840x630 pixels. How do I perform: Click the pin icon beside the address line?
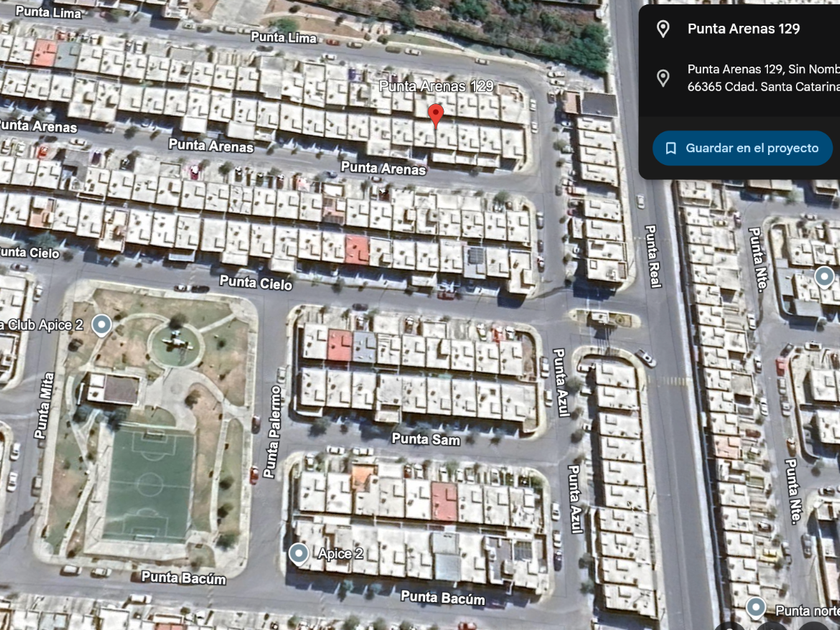tap(663, 78)
